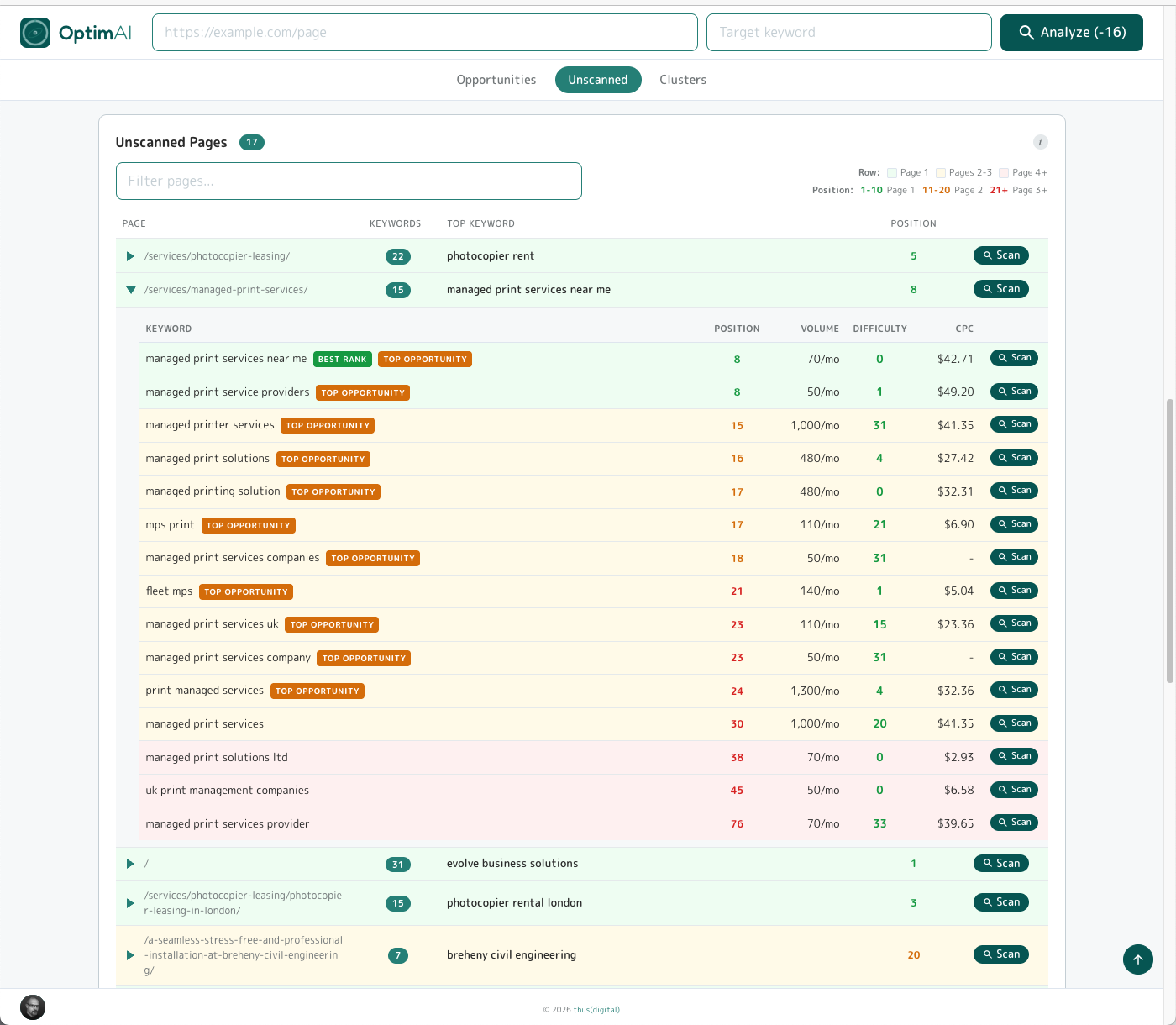
Task: Click the page scrollbar thumb
Action: (x=1170, y=542)
